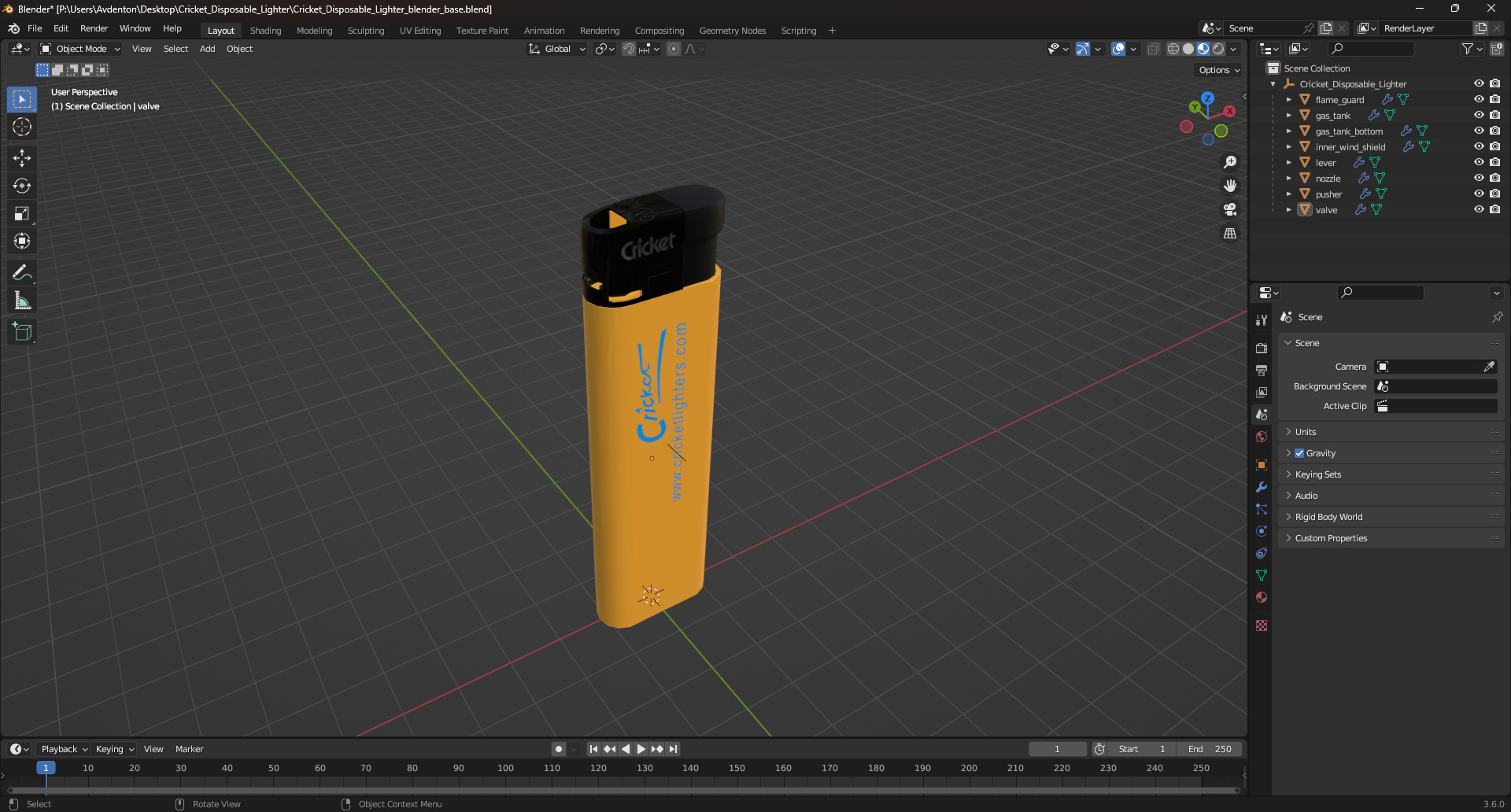Play the animation forward
1511x812 pixels.
pos(641,749)
